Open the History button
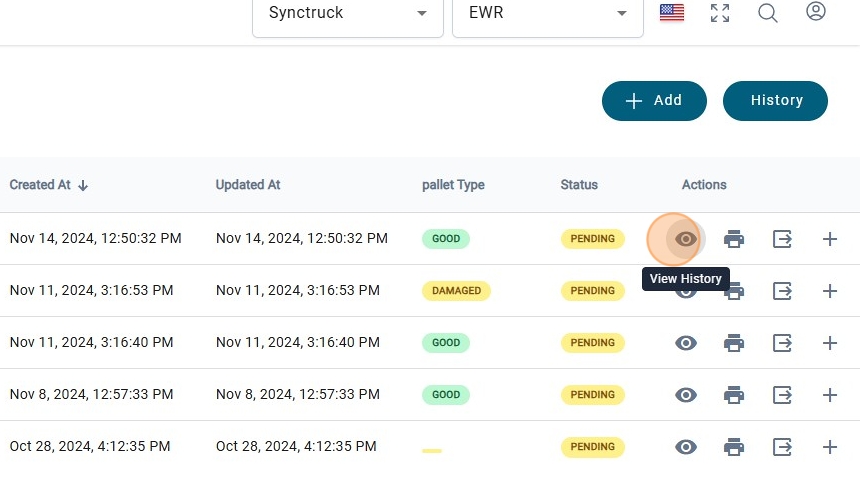860x481 pixels. coord(776,101)
